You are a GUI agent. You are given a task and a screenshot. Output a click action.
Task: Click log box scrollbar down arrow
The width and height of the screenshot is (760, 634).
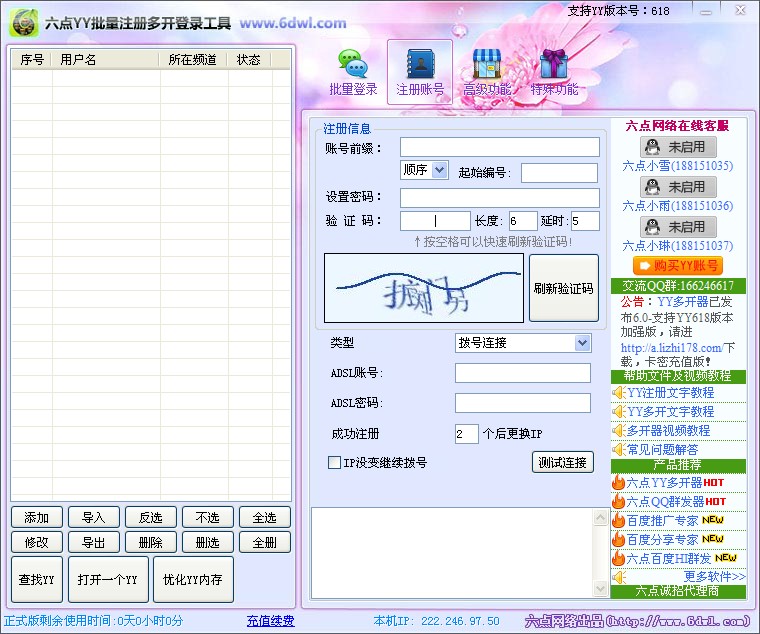click(x=600, y=589)
